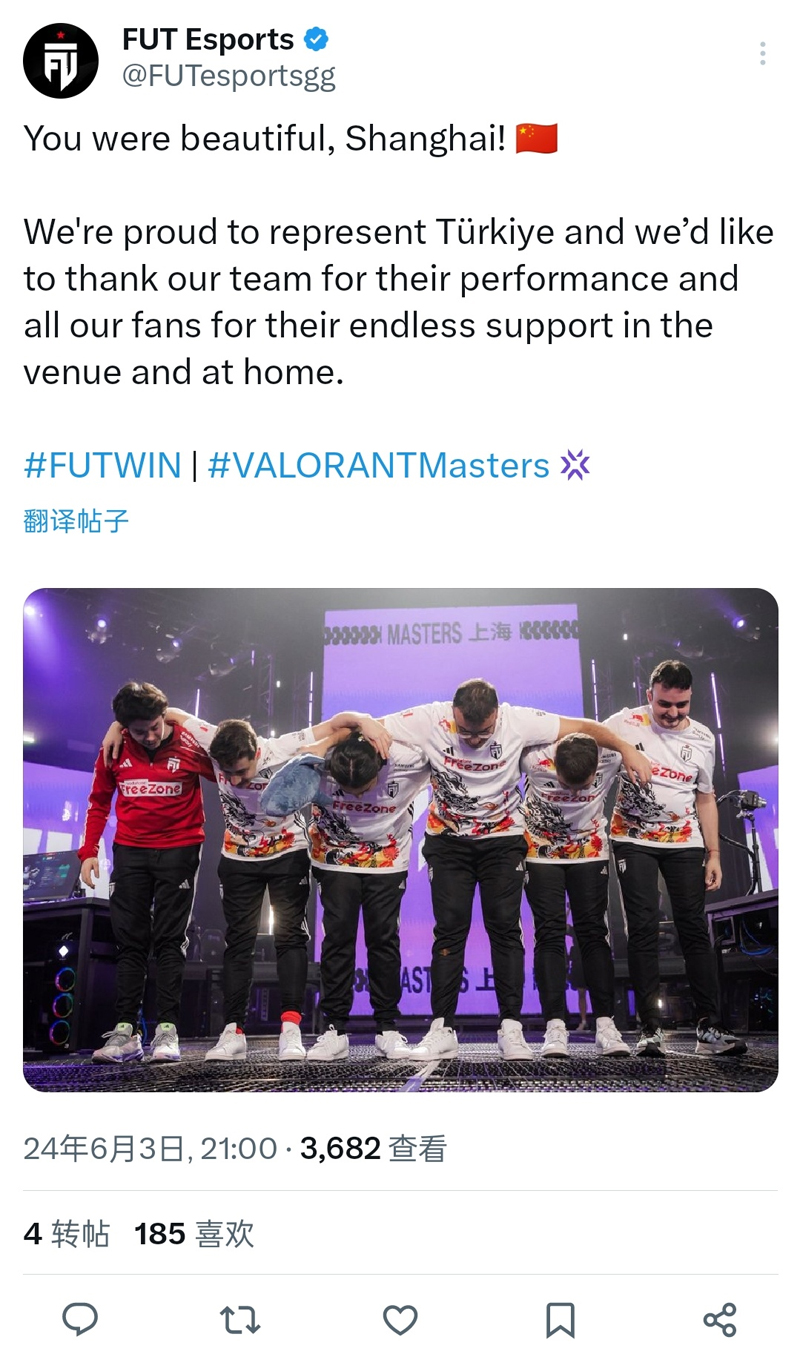The image size is (800, 1357).
Task: Click the reply speech bubble icon
Action: pyautogui.click(x=80, y=1319)
